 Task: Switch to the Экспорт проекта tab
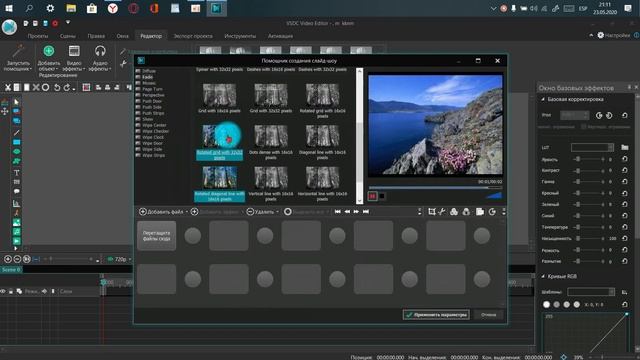(193, 36)
